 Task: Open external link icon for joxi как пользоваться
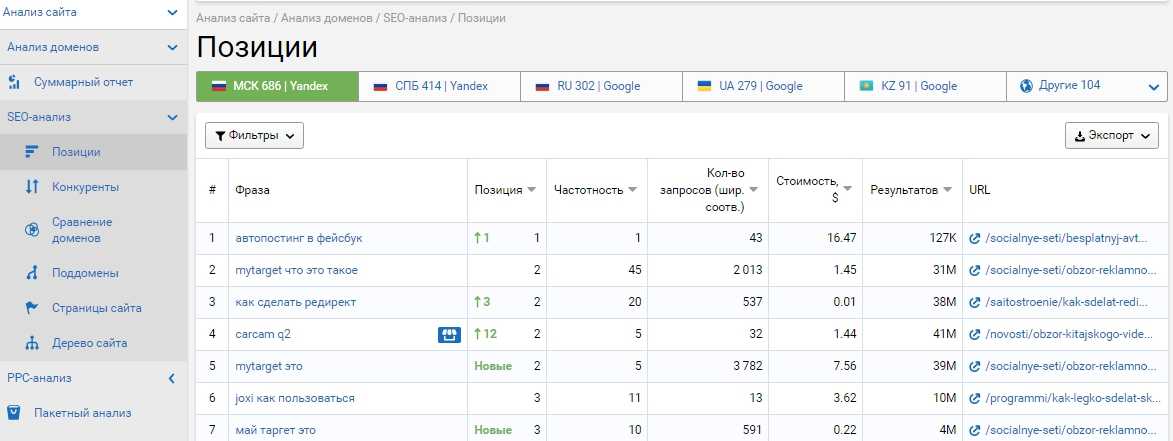974,399
